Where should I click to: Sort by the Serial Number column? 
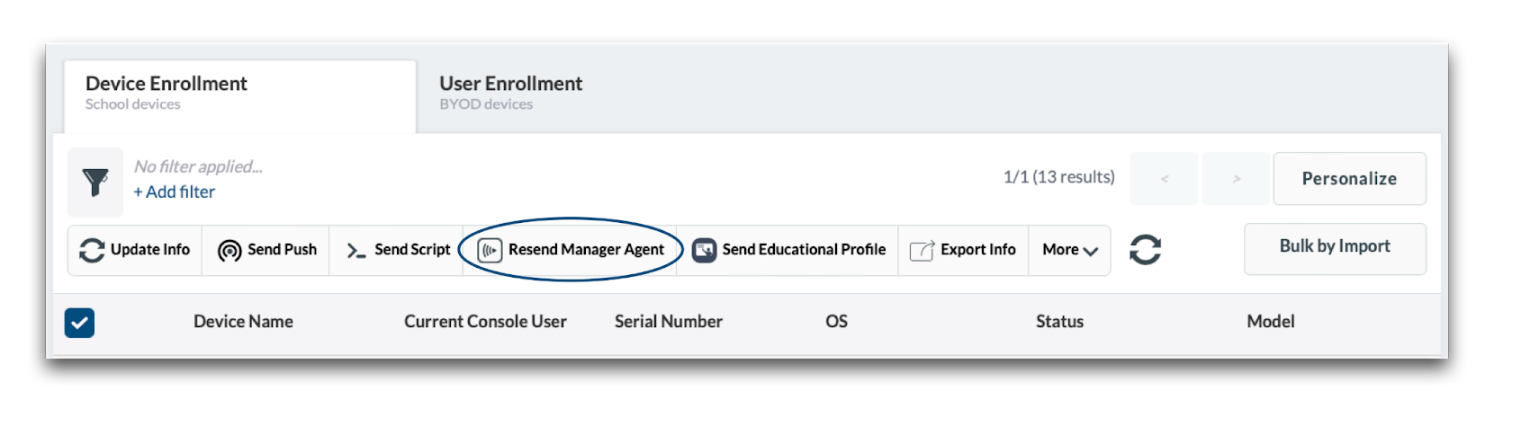[x=668, y=322]
